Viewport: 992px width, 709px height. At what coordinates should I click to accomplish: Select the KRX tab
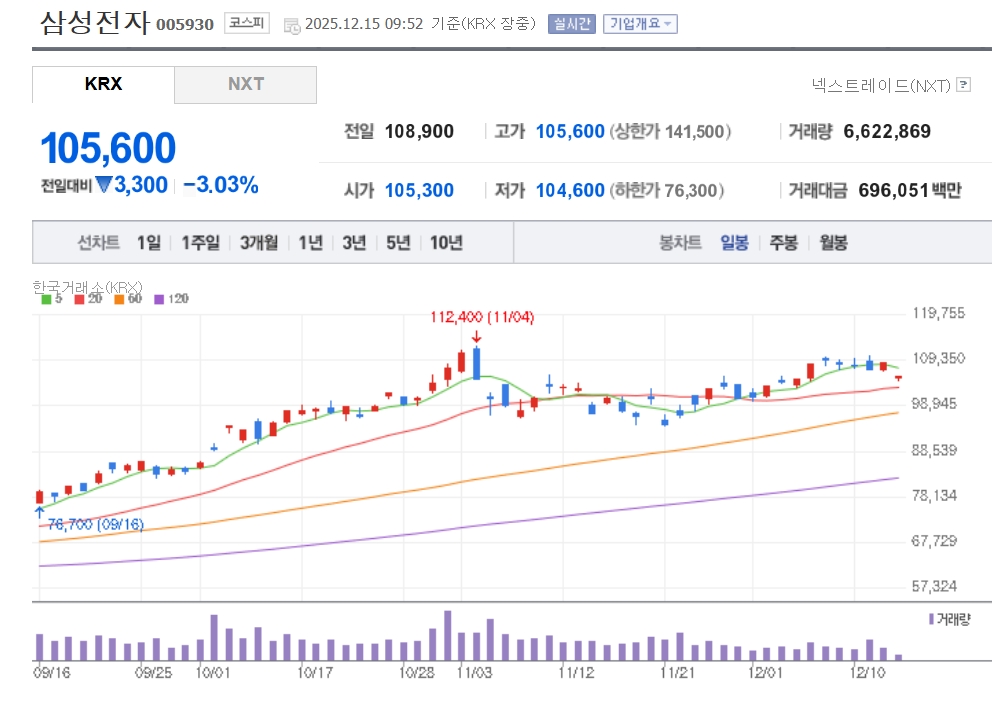click(103, 84)
